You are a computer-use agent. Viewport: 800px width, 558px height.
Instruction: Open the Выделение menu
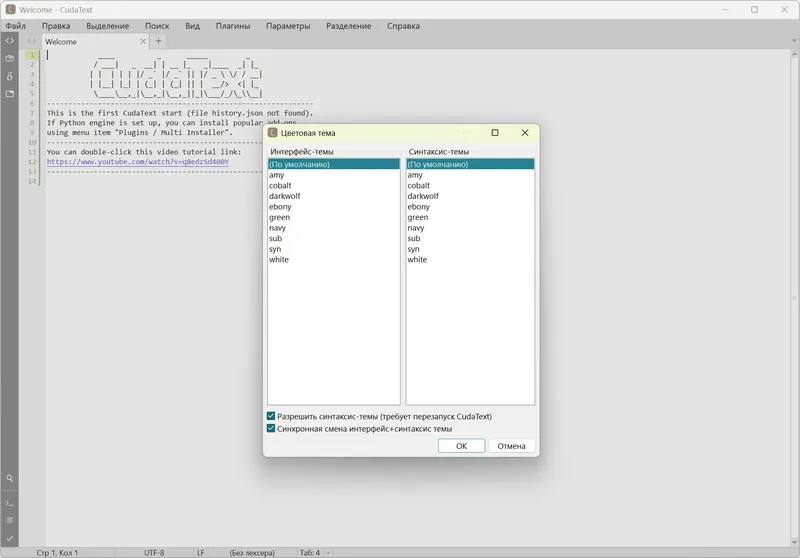[108, 26]
